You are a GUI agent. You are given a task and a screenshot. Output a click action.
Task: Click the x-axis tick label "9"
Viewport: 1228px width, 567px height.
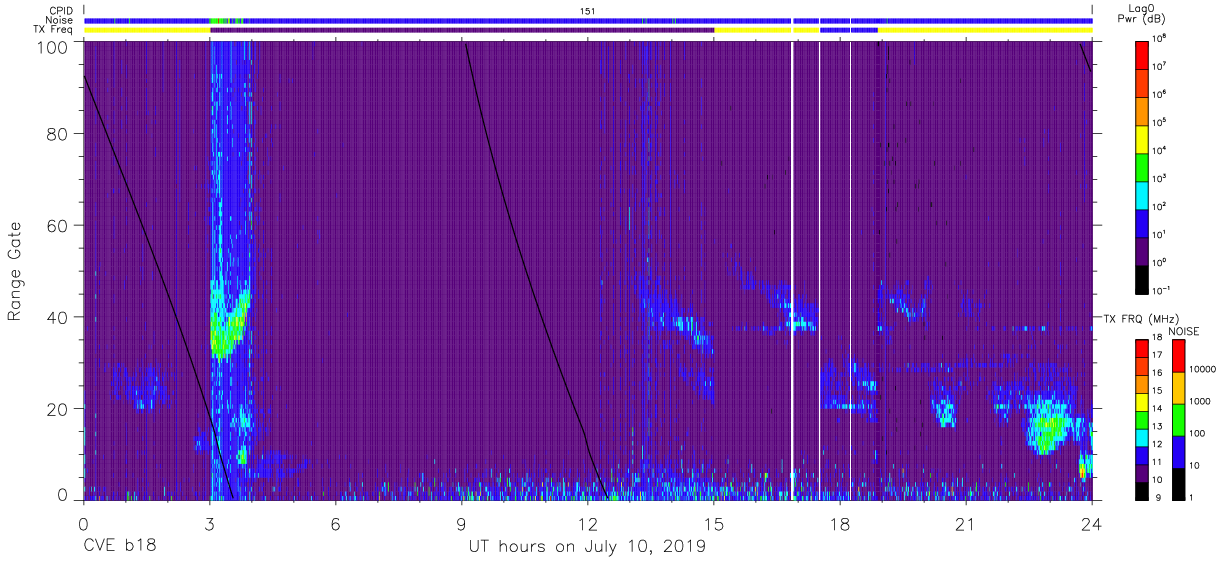pos(462,524)
